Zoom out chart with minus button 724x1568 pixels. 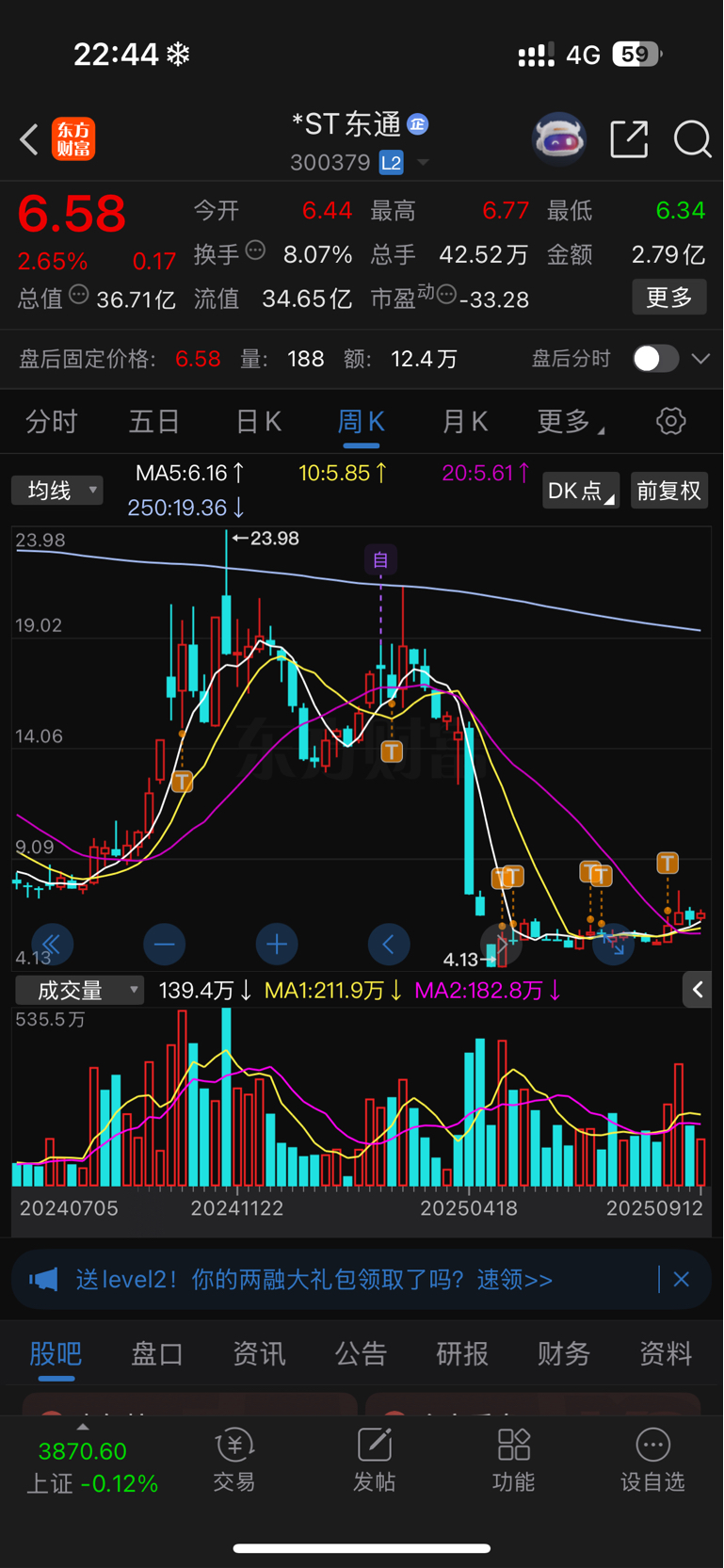coord(164,945)
